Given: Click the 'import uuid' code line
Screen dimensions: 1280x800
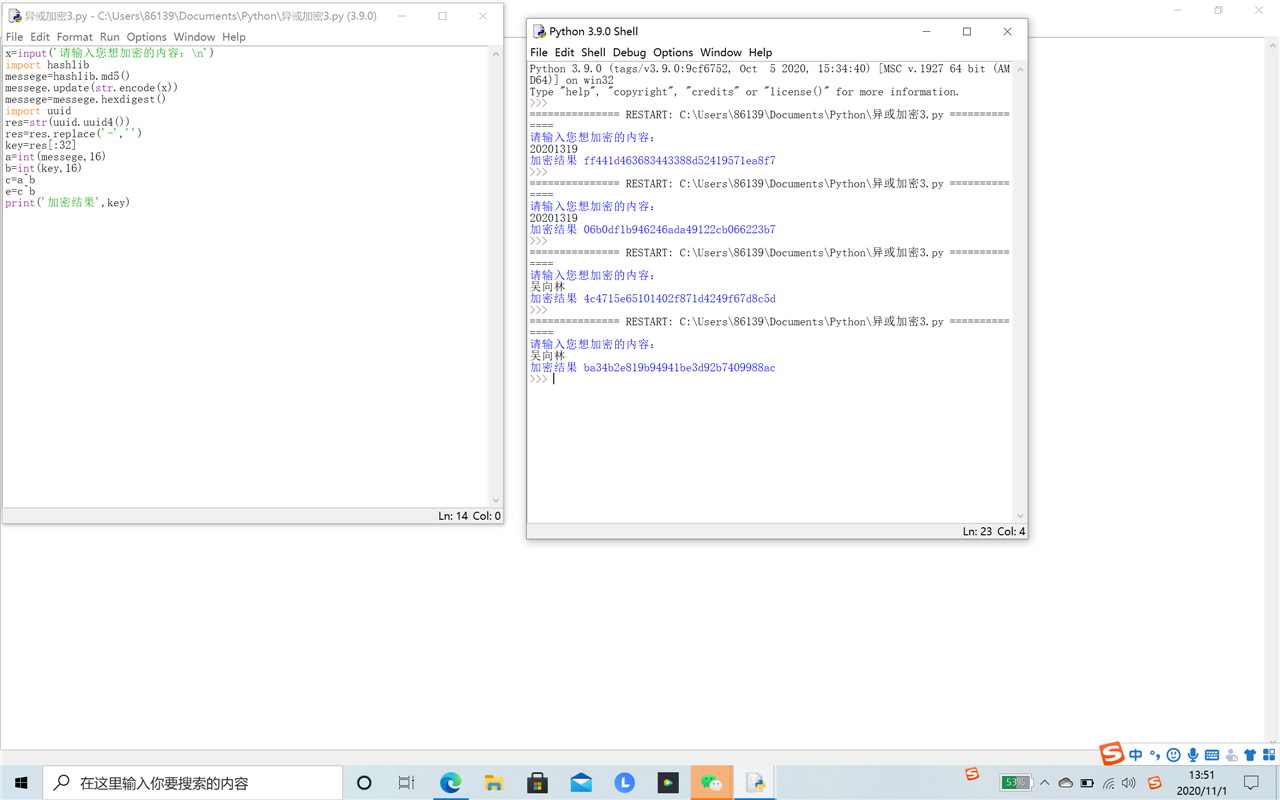Looking at the screenshot, I should (38, 111).
